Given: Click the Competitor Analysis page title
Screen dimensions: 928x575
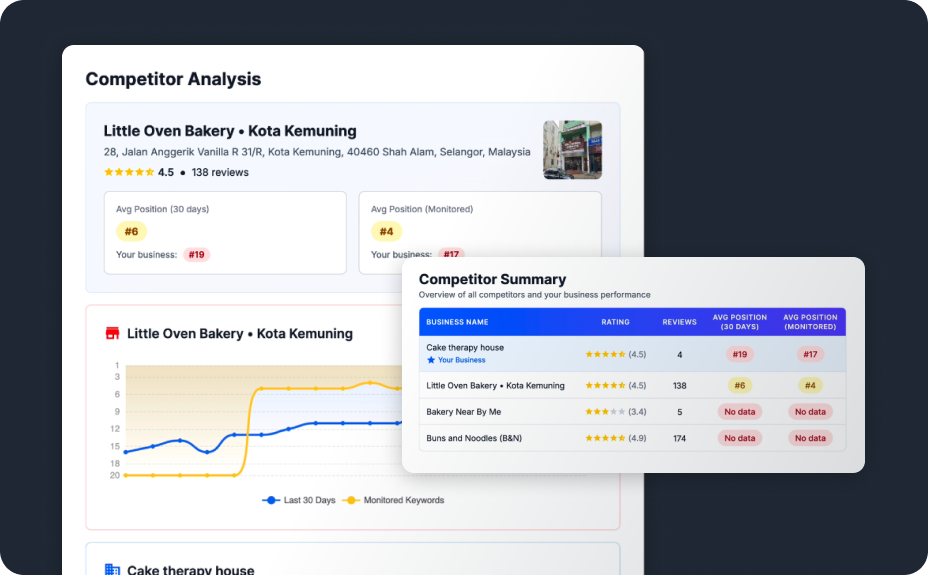Looking at the screenshot, I should [x=173, y=79].
